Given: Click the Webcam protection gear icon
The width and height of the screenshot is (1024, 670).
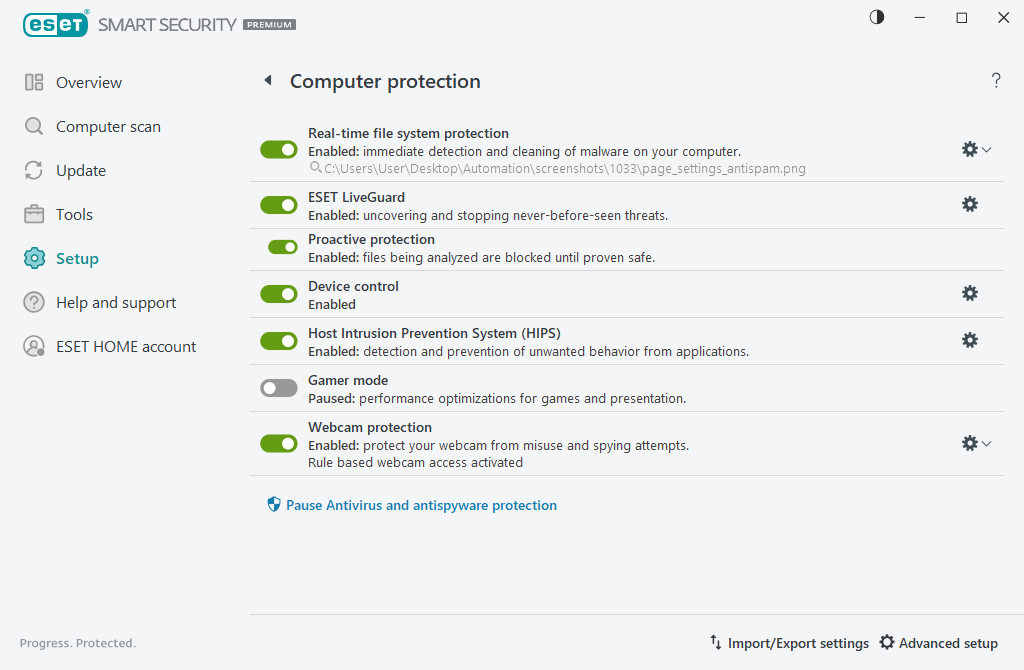Looking at the screenshot, I should [969, 443].
